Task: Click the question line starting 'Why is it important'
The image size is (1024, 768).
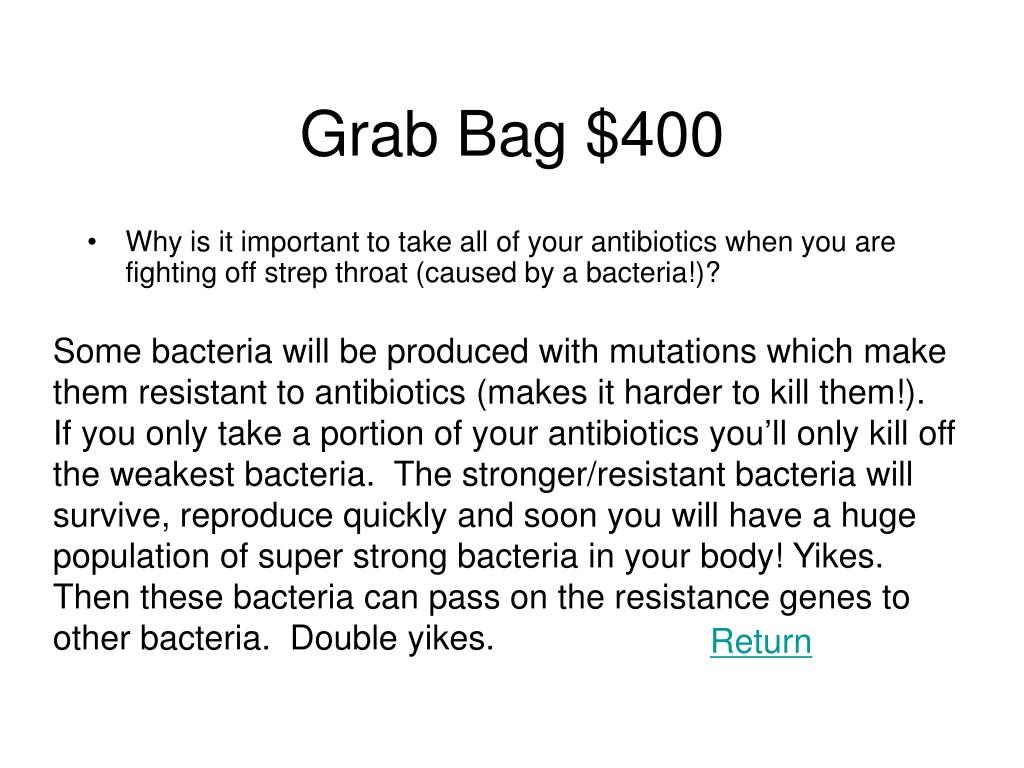Action: (x=510, y=243)
